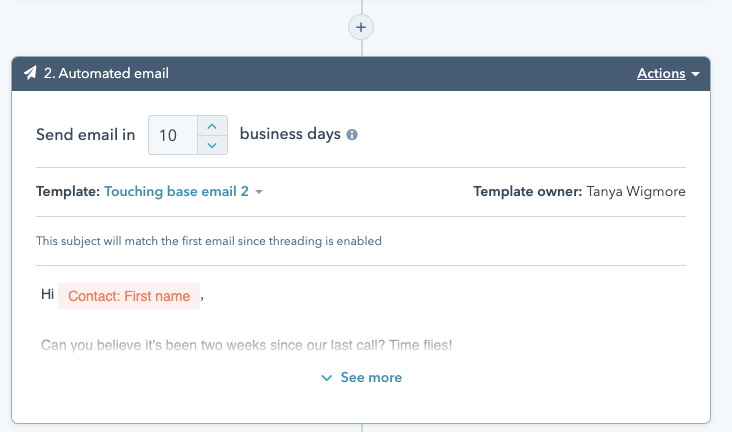732x432 pixels.
Task: Click the business days number field
Action: tap(170, 135)
